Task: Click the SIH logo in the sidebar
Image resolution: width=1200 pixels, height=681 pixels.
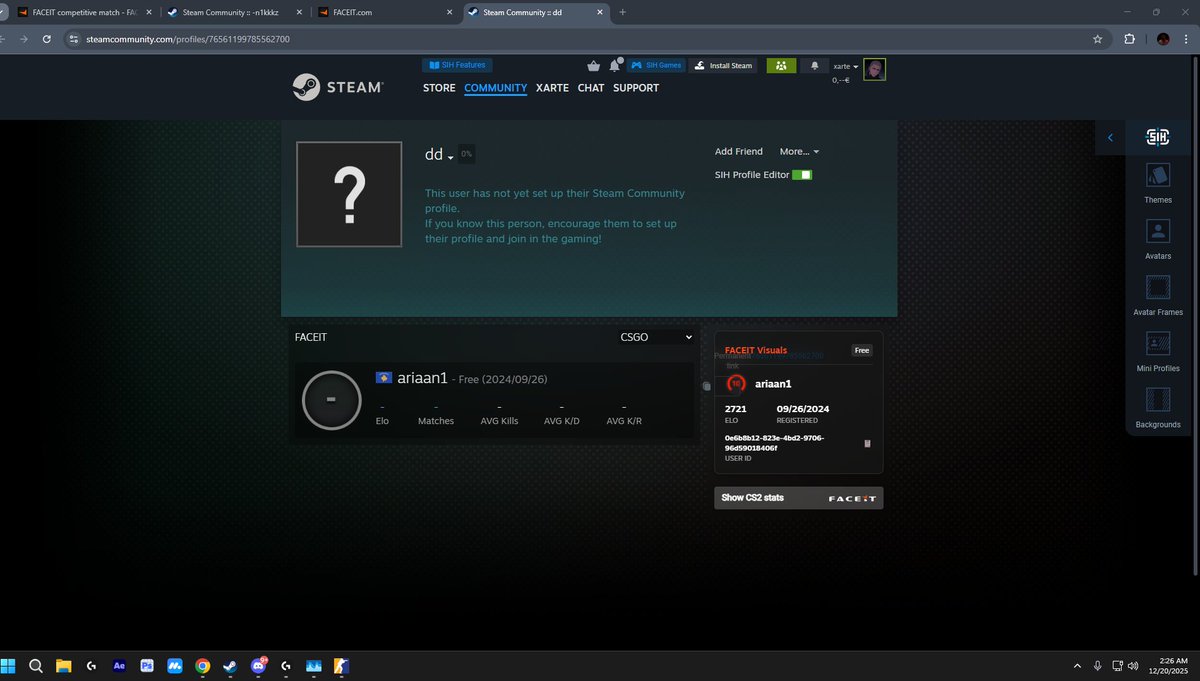Action: pyautogui.click(x=1158, y=138)
